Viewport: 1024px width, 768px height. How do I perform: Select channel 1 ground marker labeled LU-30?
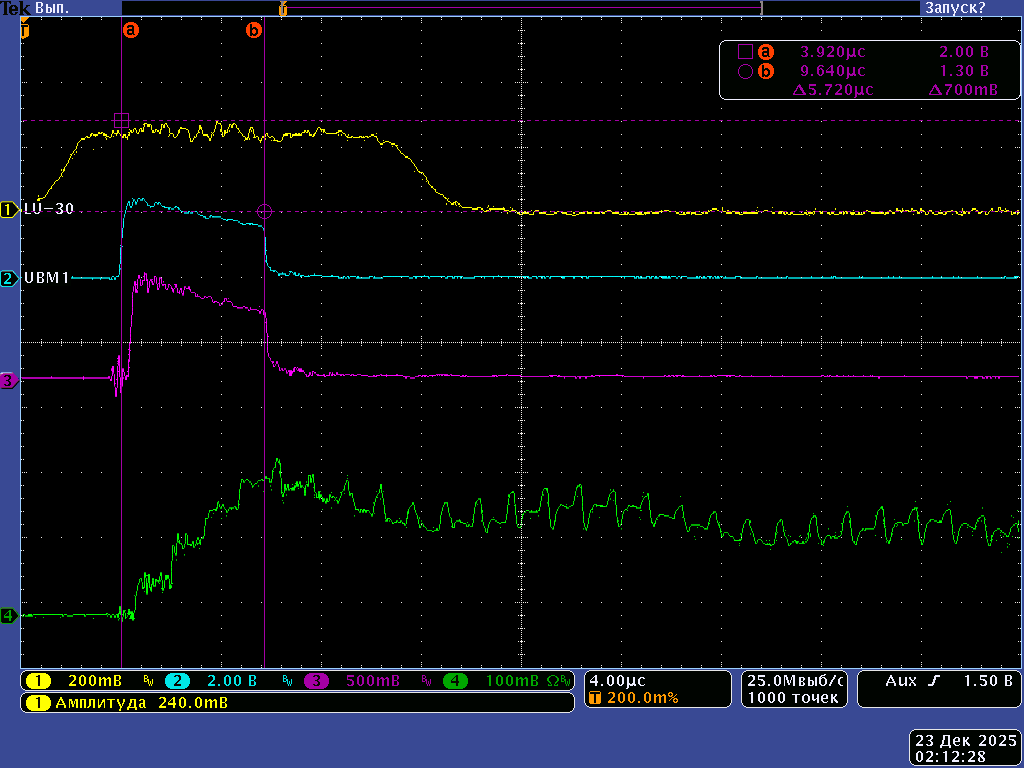10,210
